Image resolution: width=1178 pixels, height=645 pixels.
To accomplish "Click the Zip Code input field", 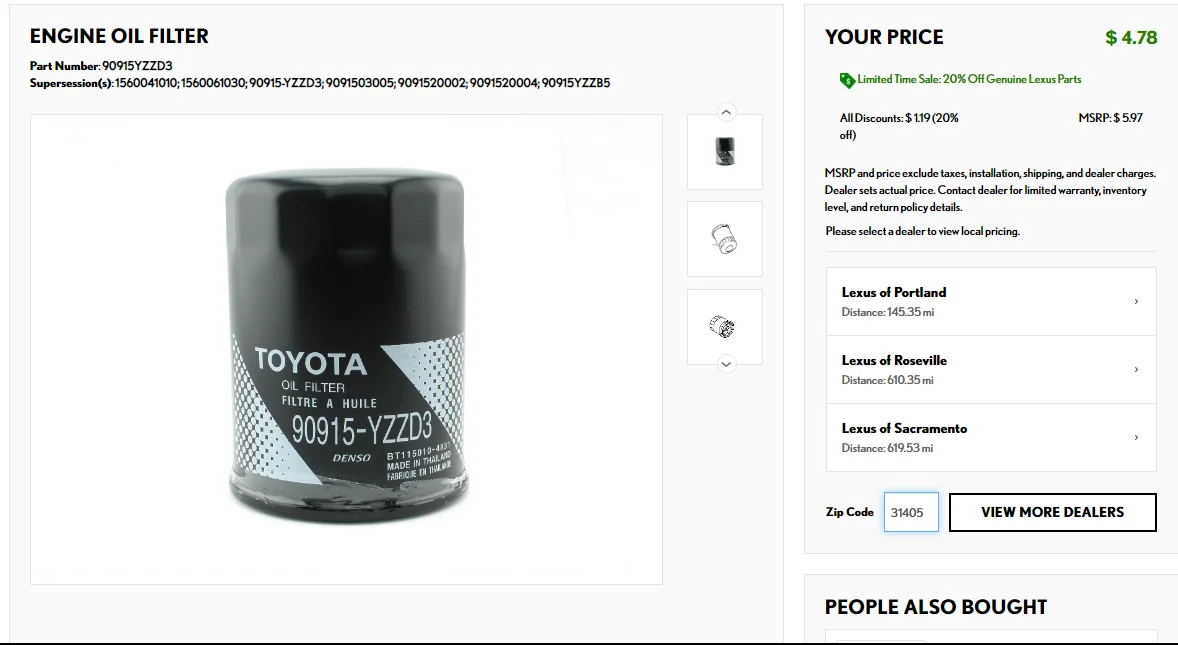I will point(911,512).
